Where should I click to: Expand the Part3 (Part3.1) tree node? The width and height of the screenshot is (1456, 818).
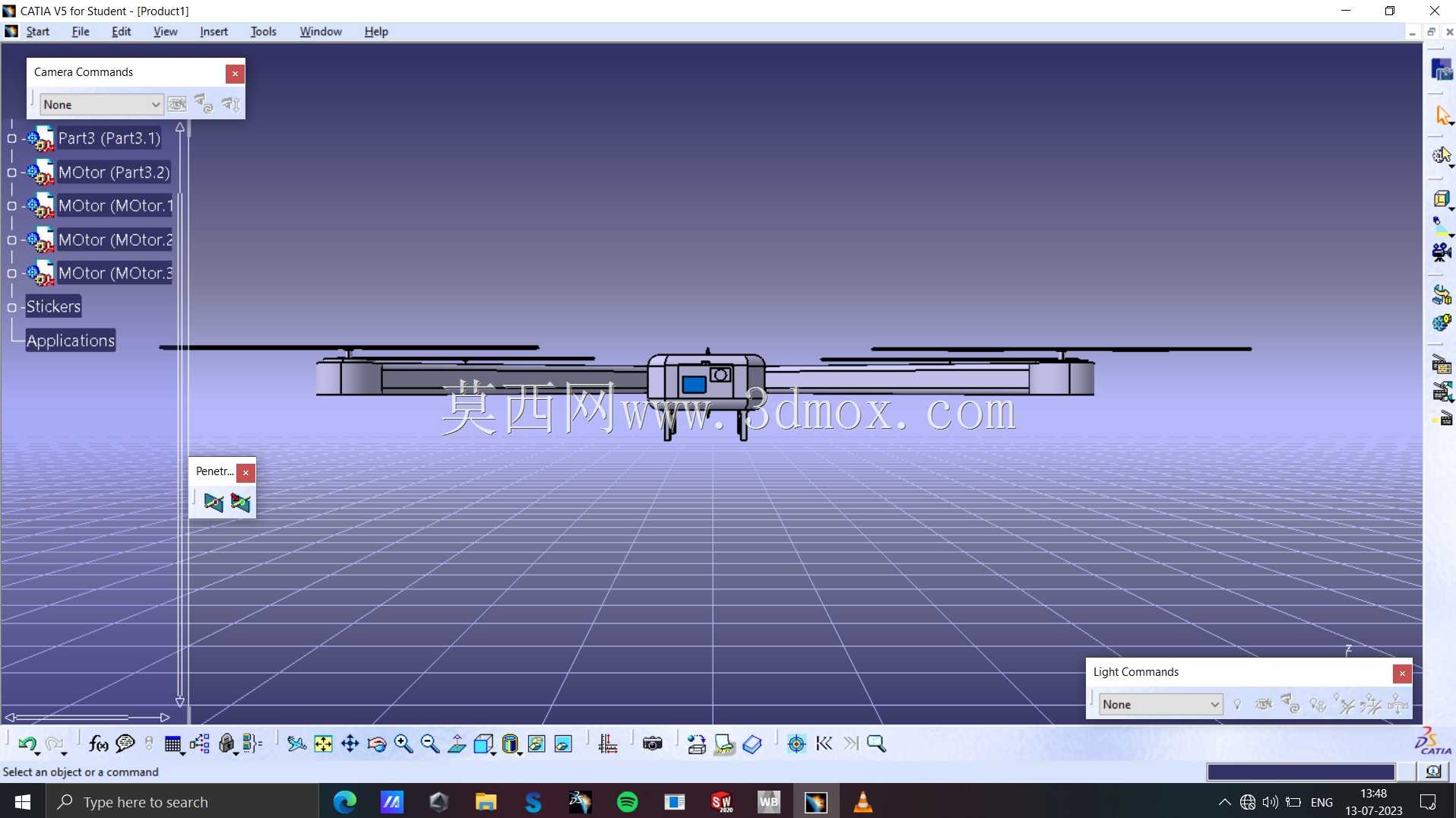[11, 138]
